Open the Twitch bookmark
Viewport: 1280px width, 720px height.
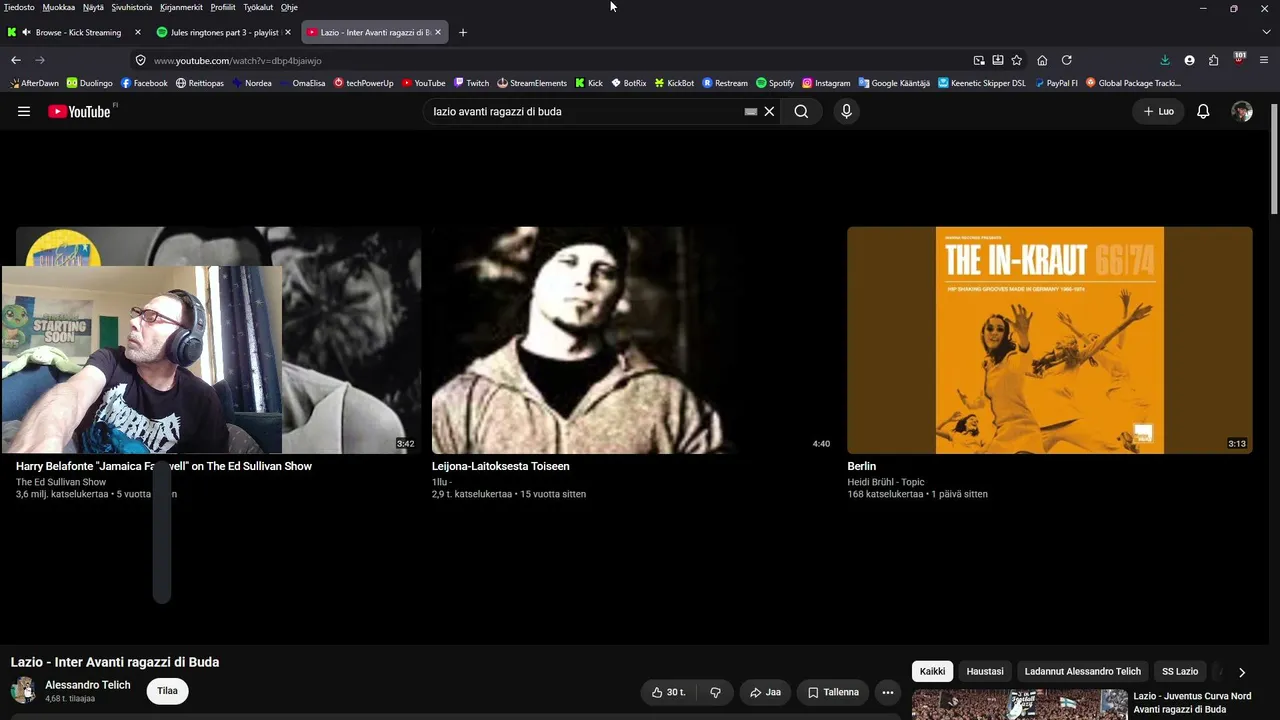[471, 83]
